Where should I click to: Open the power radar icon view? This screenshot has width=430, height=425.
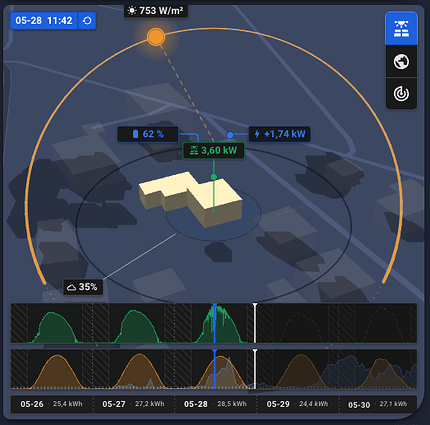click(401, 94)
